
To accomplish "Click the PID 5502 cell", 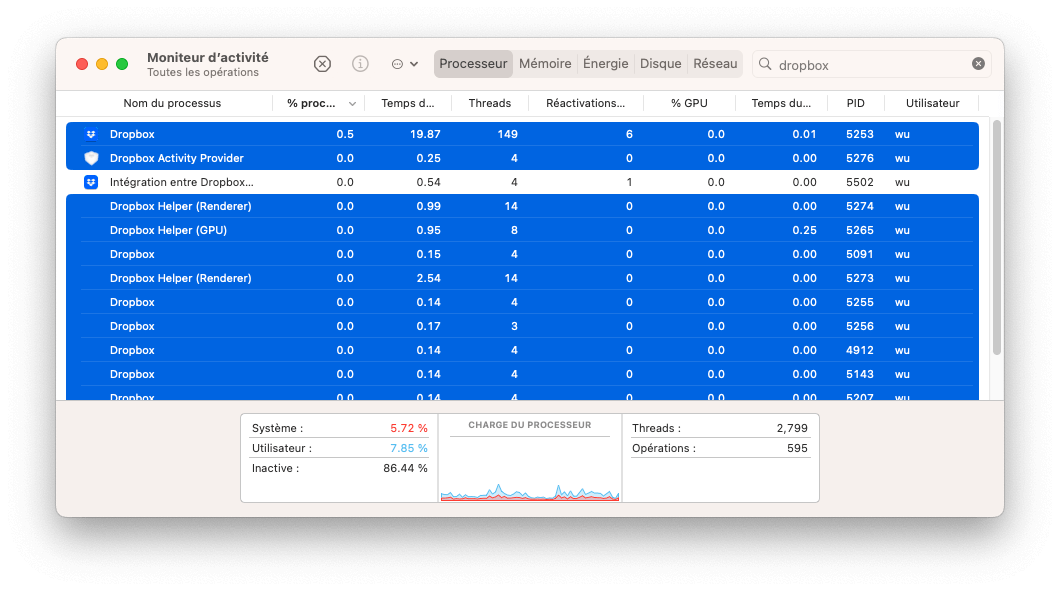I will [x=860, y=182].
